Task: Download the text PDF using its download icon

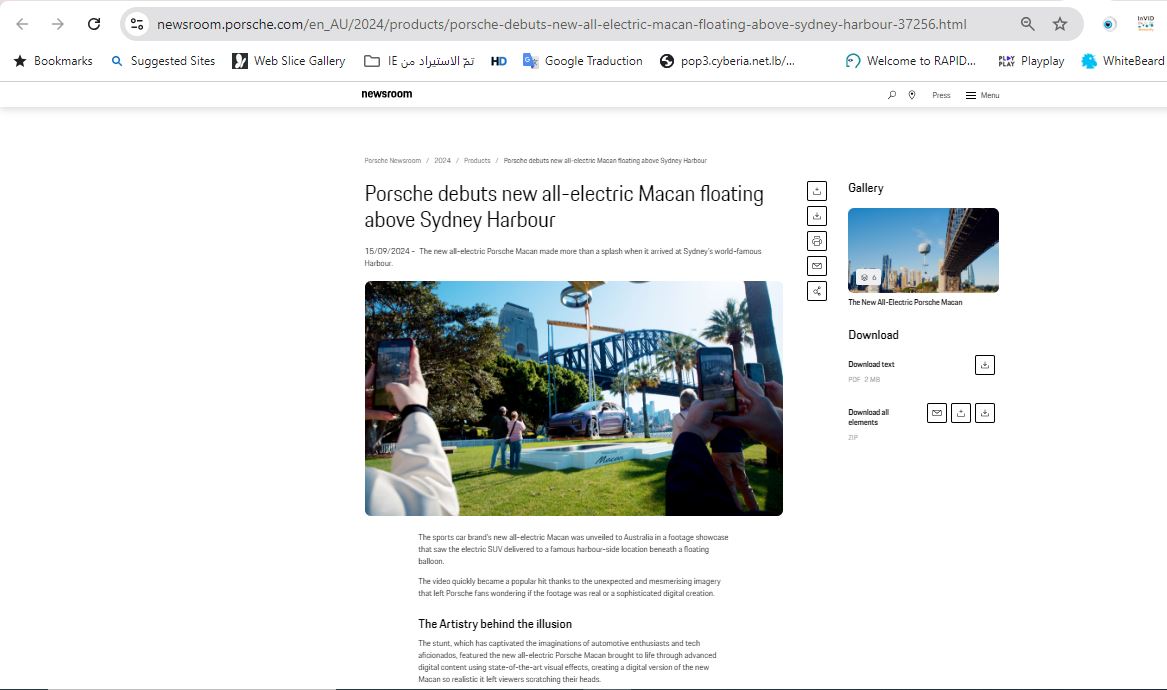Action: pos(984,365)
